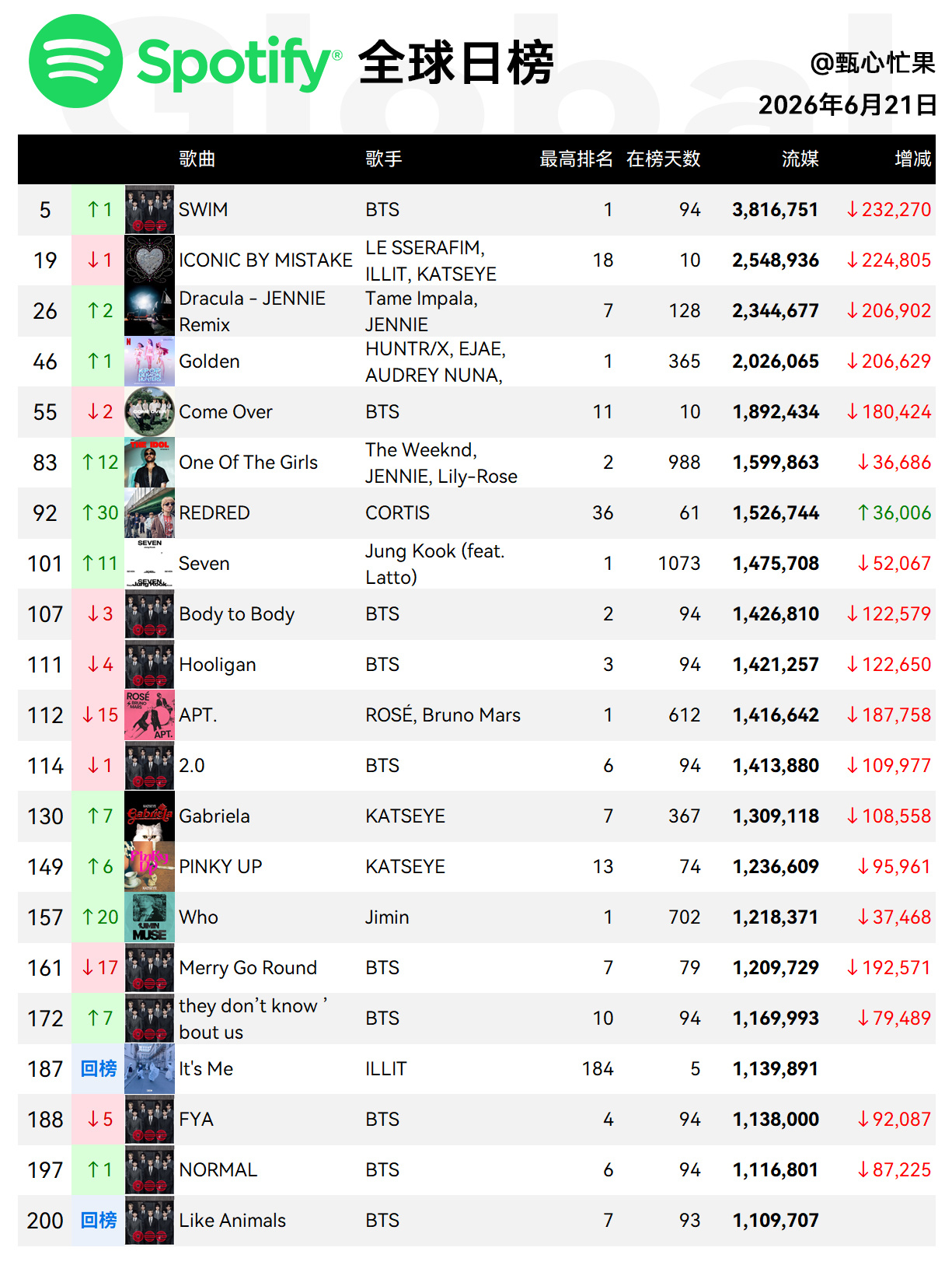
Task: Click the Golden album cover
Action: pos(149,362)
